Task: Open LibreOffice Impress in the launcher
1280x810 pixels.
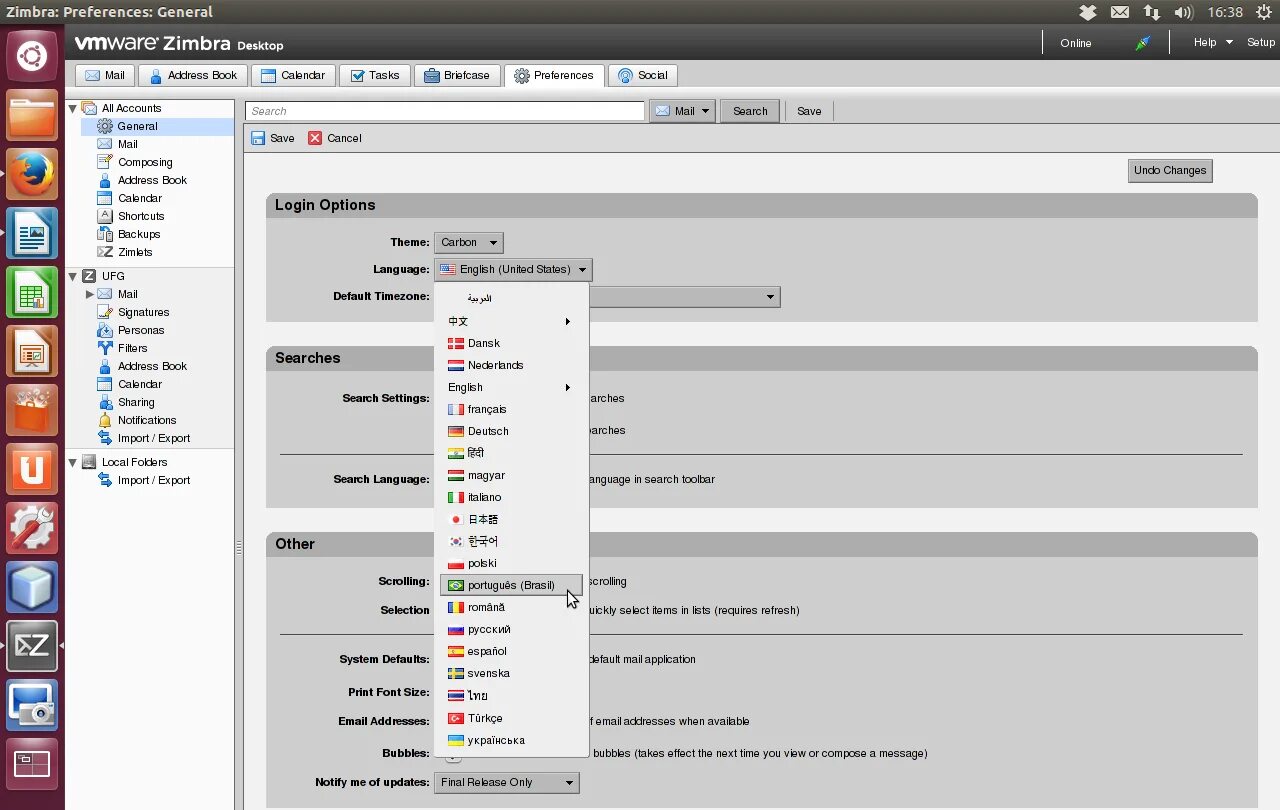Action: tap(32, 351)
